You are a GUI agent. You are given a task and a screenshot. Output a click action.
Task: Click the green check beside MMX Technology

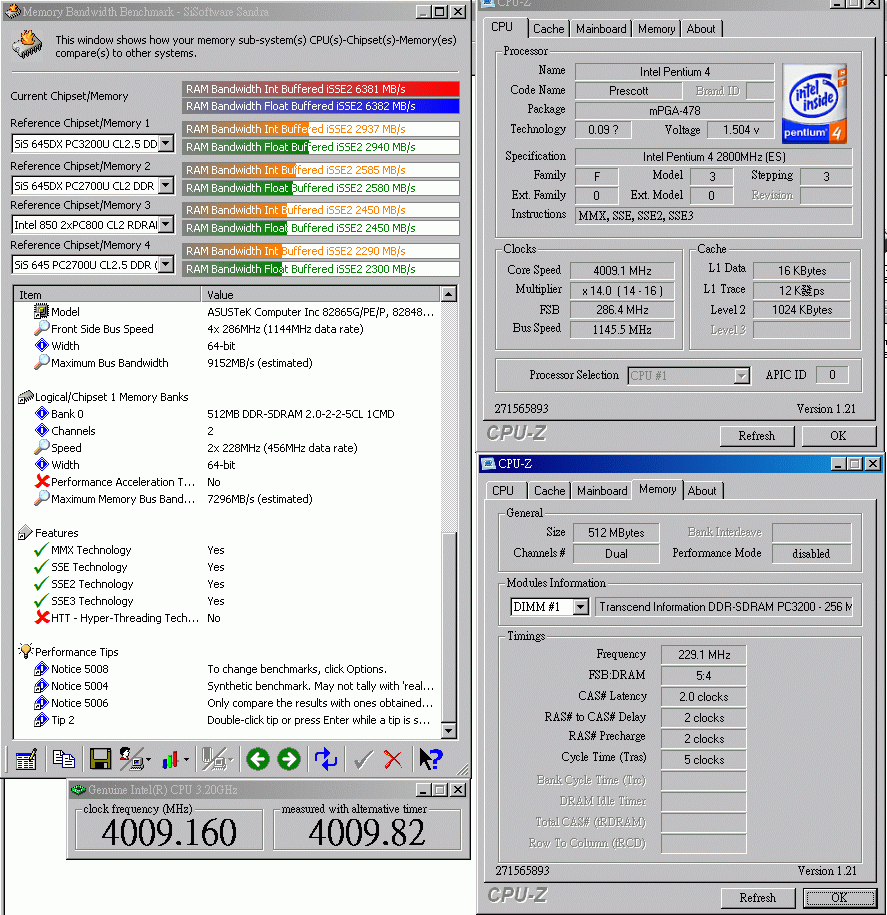pos(41,550)
